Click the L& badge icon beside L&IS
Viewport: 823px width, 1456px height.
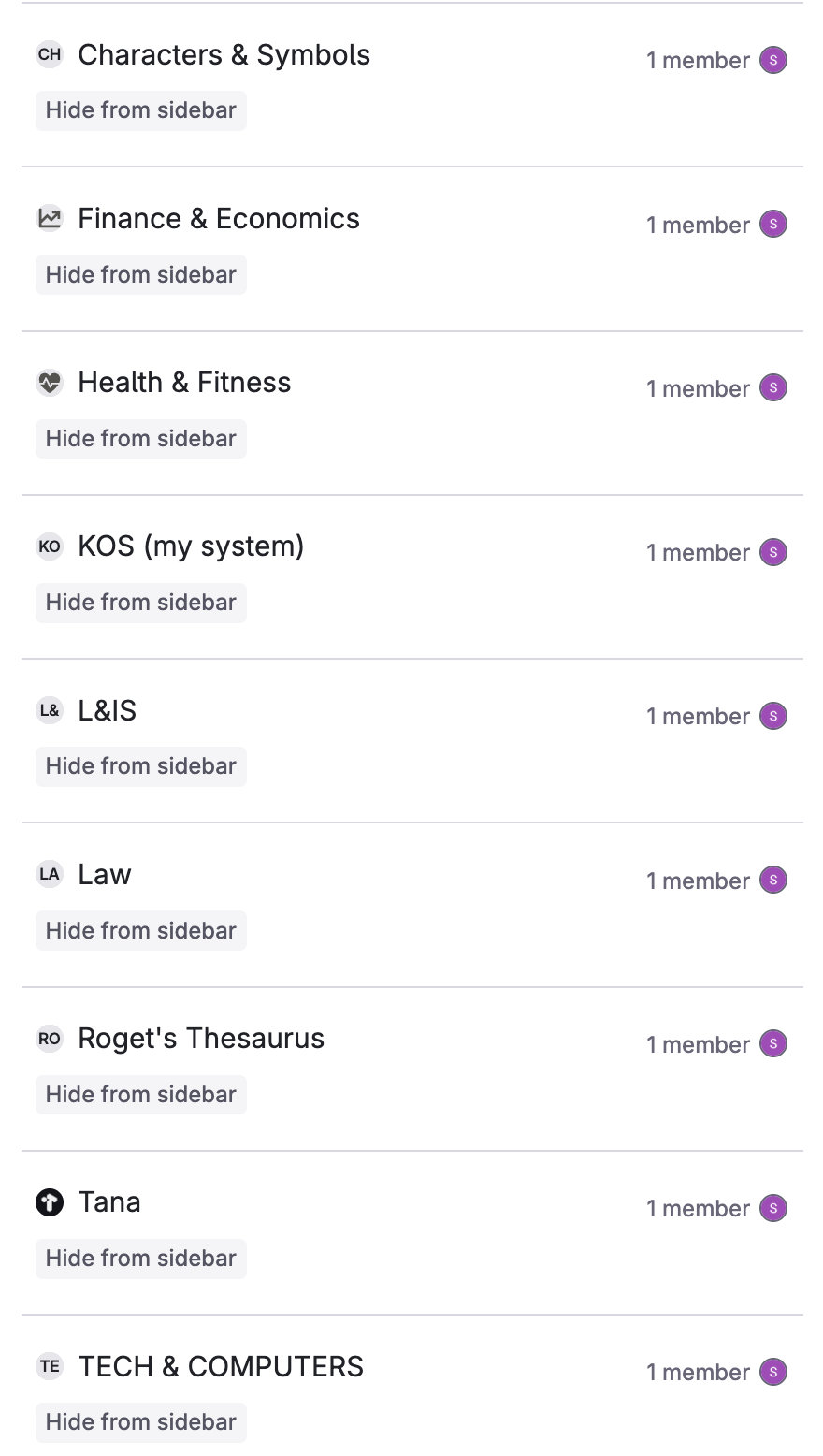pos(50,711)
